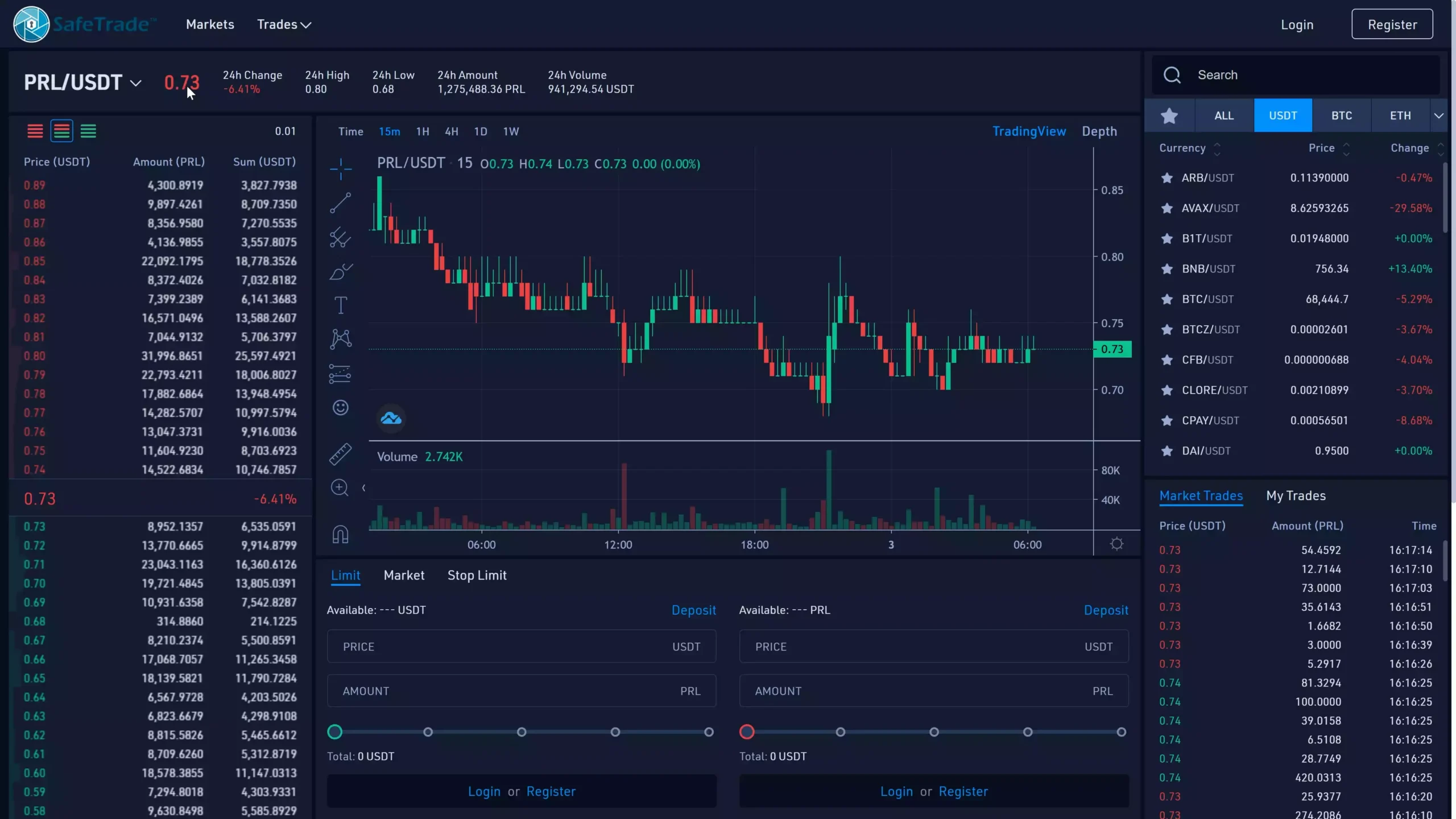This screenshot has width=1456, height=819.
Task: Click Deposit link for USDT balance
Action: pyautogui.click(x=693, y=610)
